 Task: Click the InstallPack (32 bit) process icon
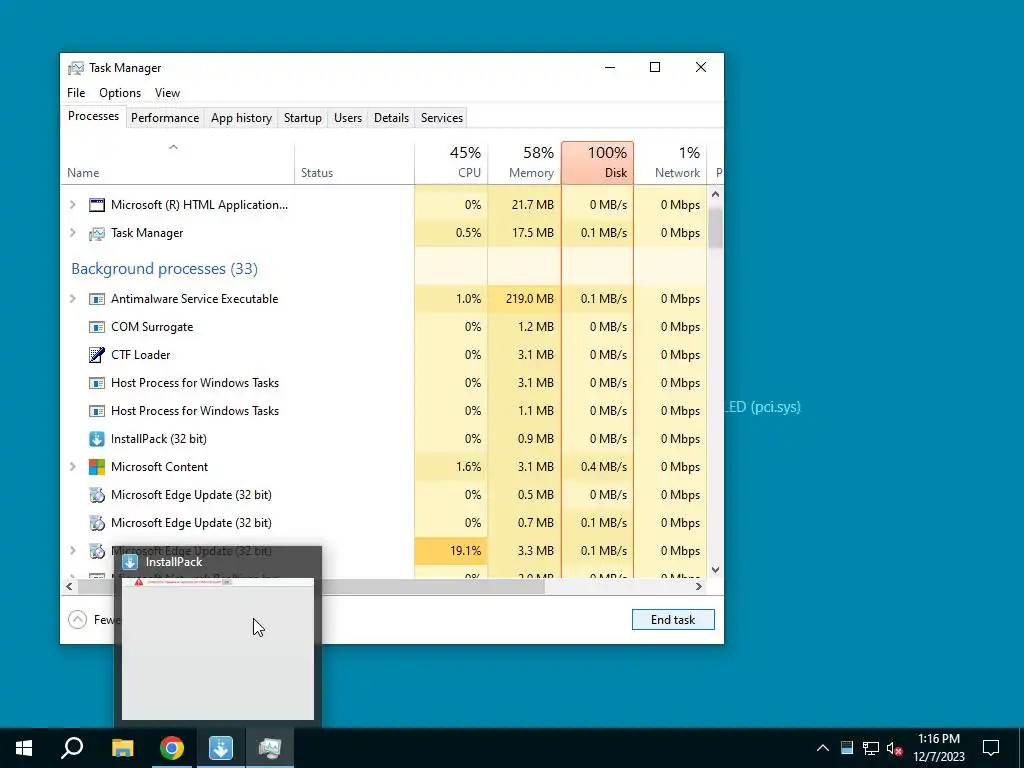pyautogui.click(x=97, y=439)
